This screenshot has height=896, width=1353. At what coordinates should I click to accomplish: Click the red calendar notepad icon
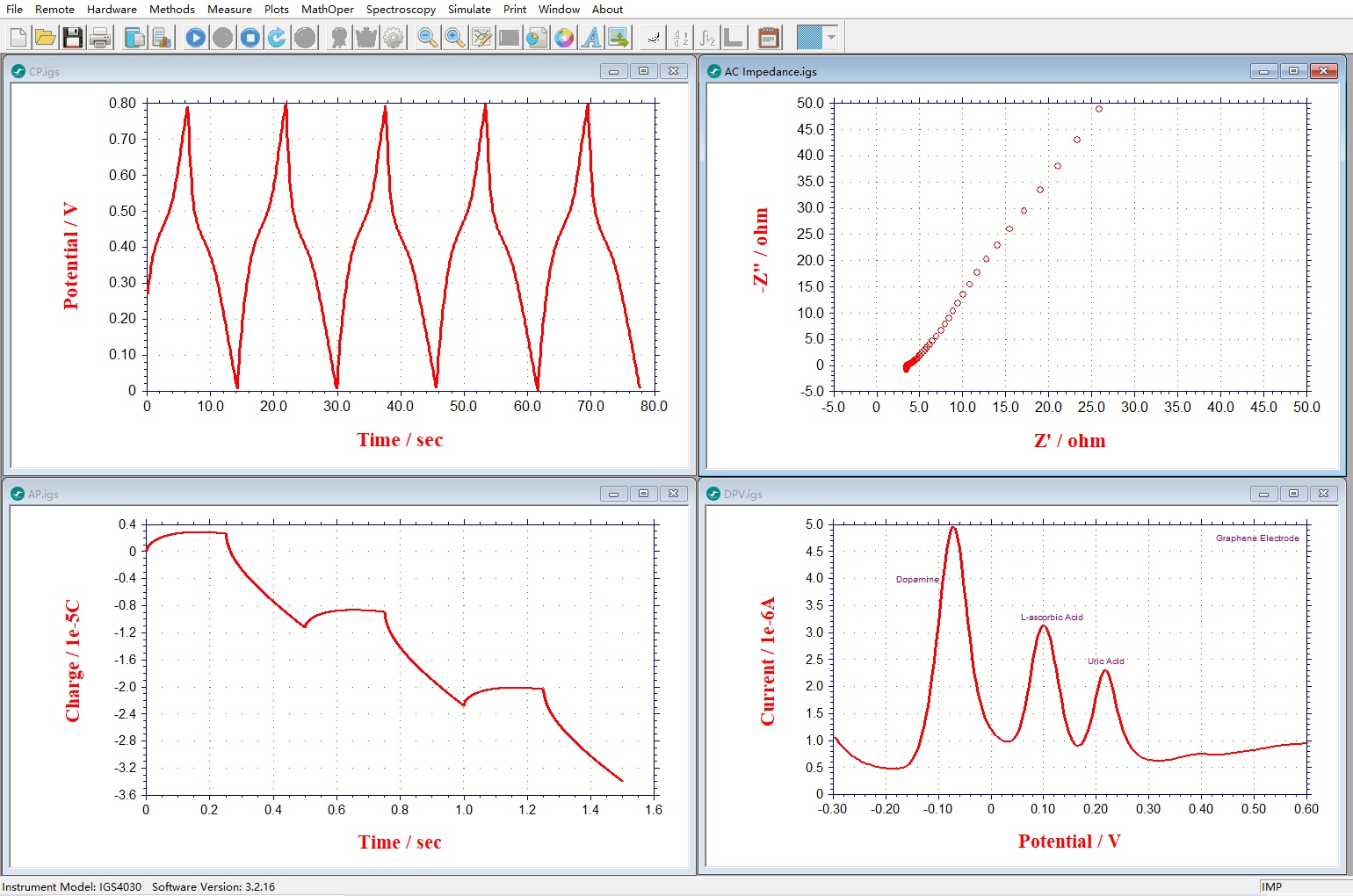point(769,38)
